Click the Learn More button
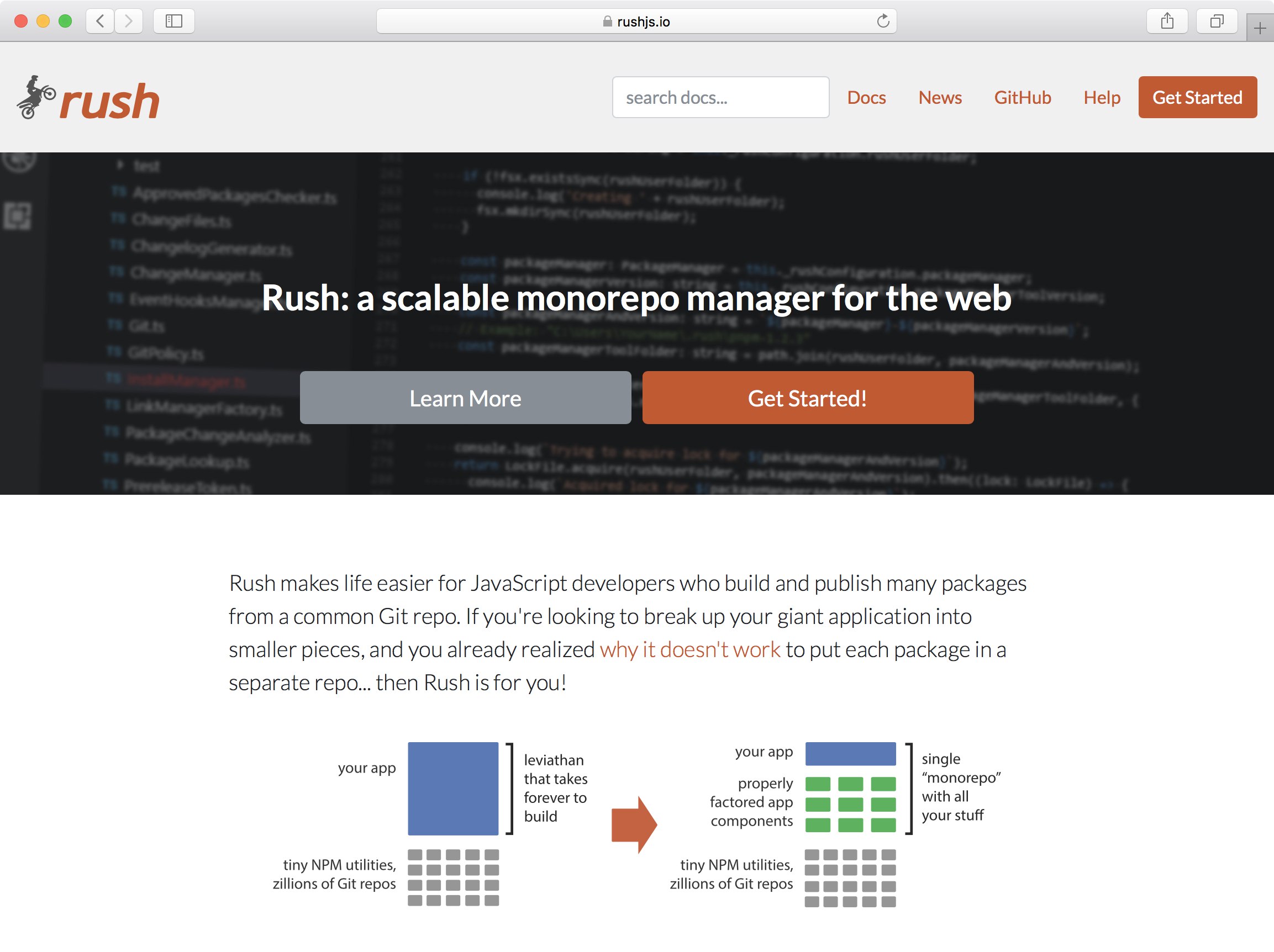 tap(465, 398)
